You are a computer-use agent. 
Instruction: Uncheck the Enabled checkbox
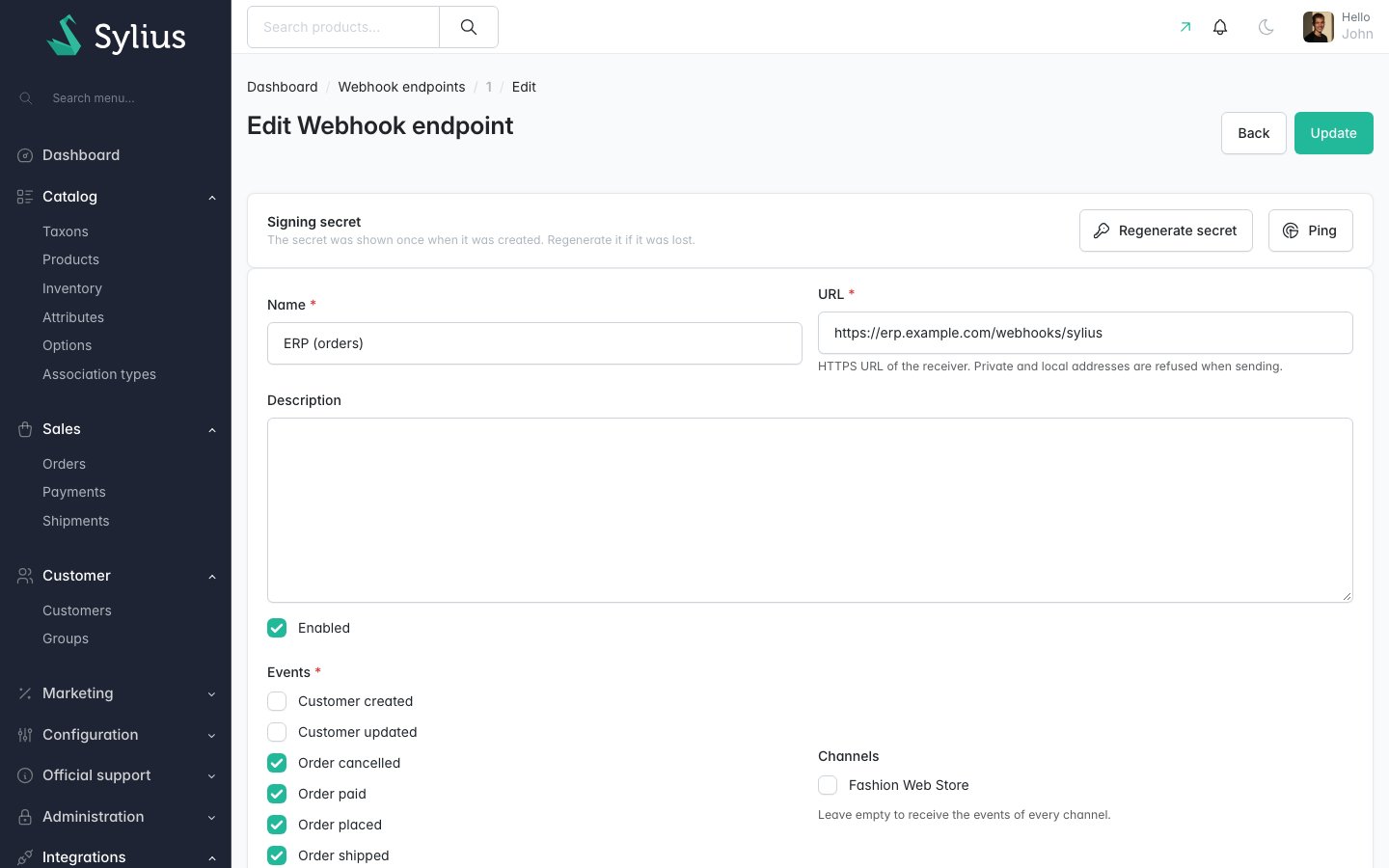(277, 628)
